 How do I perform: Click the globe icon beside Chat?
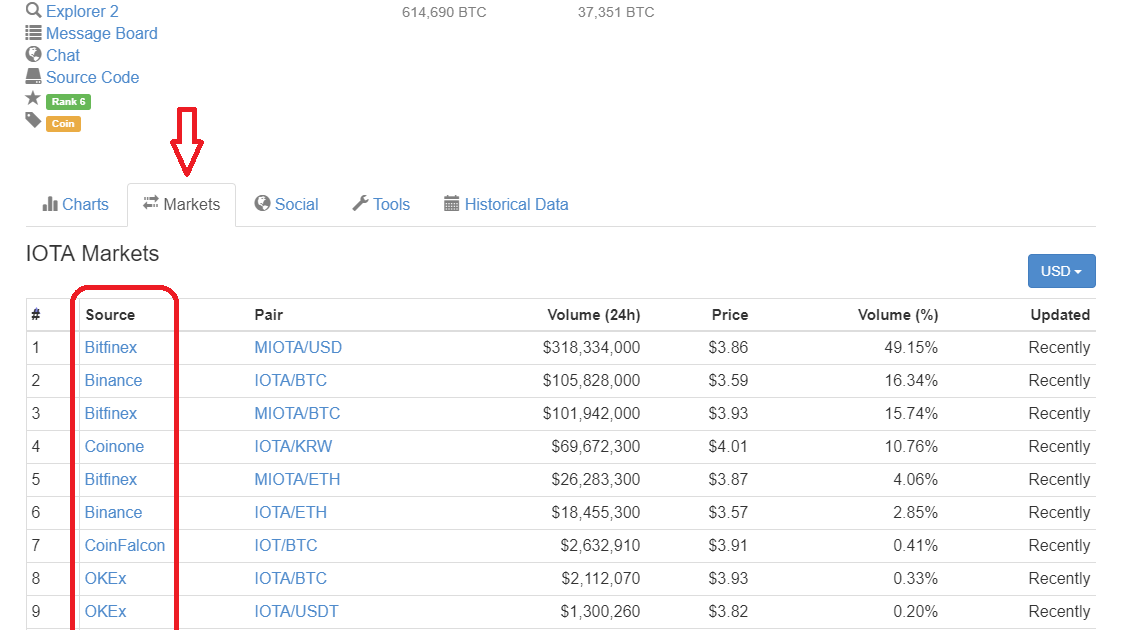point(34,55)
